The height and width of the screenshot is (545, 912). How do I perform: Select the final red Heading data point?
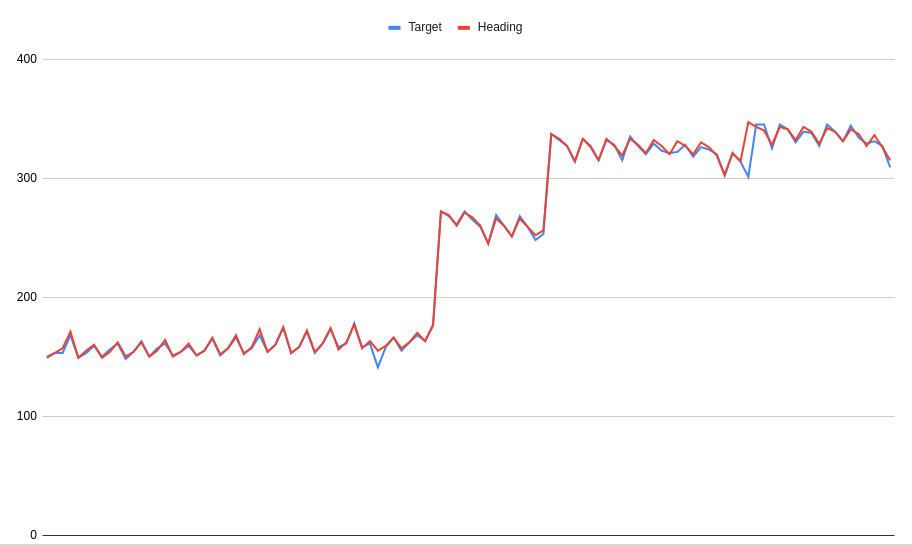coord(890,159)
